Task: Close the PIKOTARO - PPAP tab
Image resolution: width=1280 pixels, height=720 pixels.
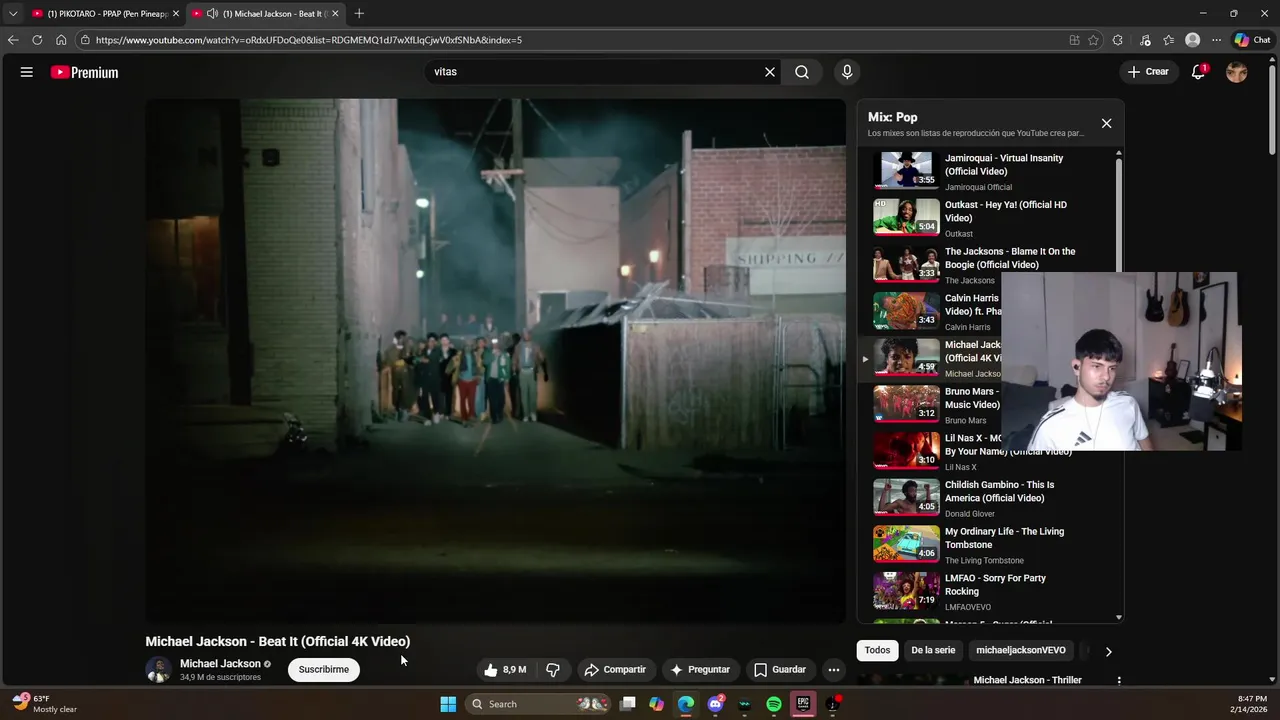Action: [176, 13]
